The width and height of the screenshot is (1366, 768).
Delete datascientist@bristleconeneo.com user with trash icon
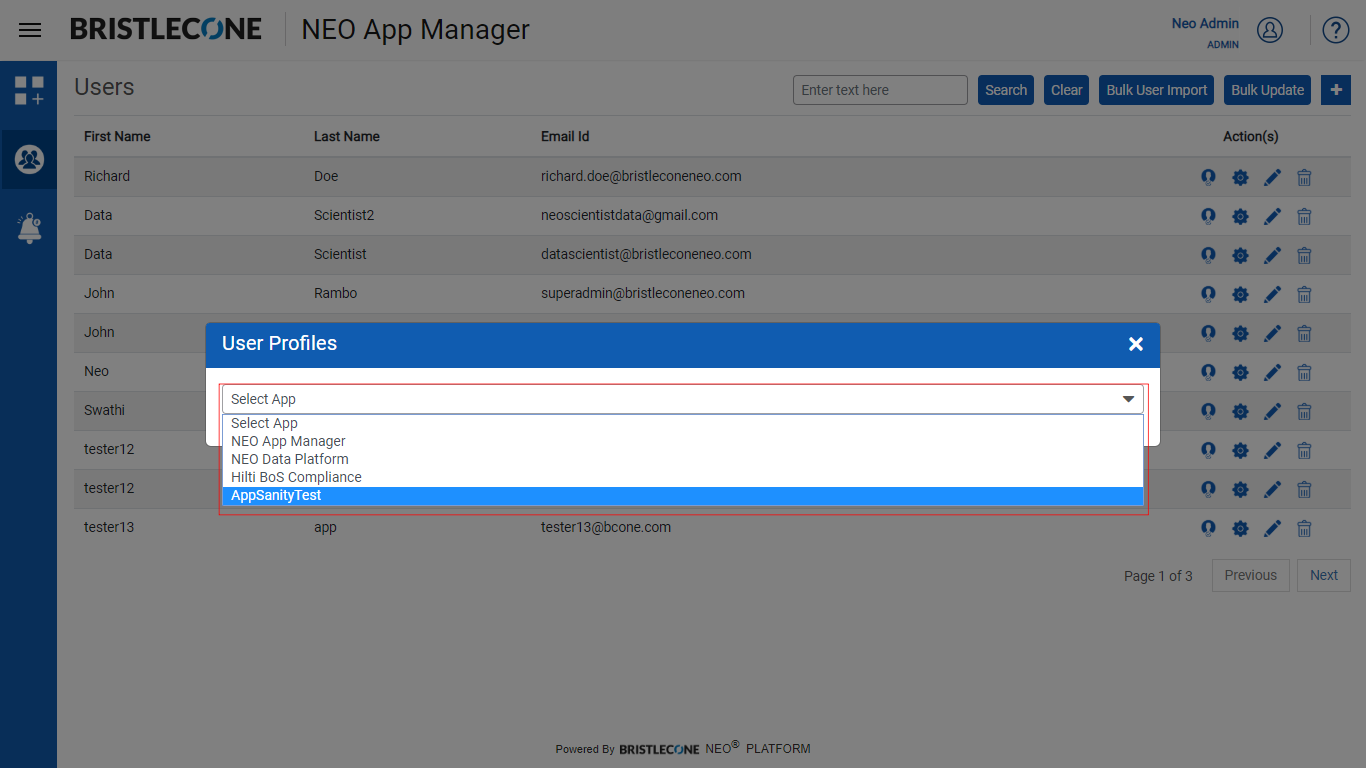pyautogui.click(x=1304, y=255)
